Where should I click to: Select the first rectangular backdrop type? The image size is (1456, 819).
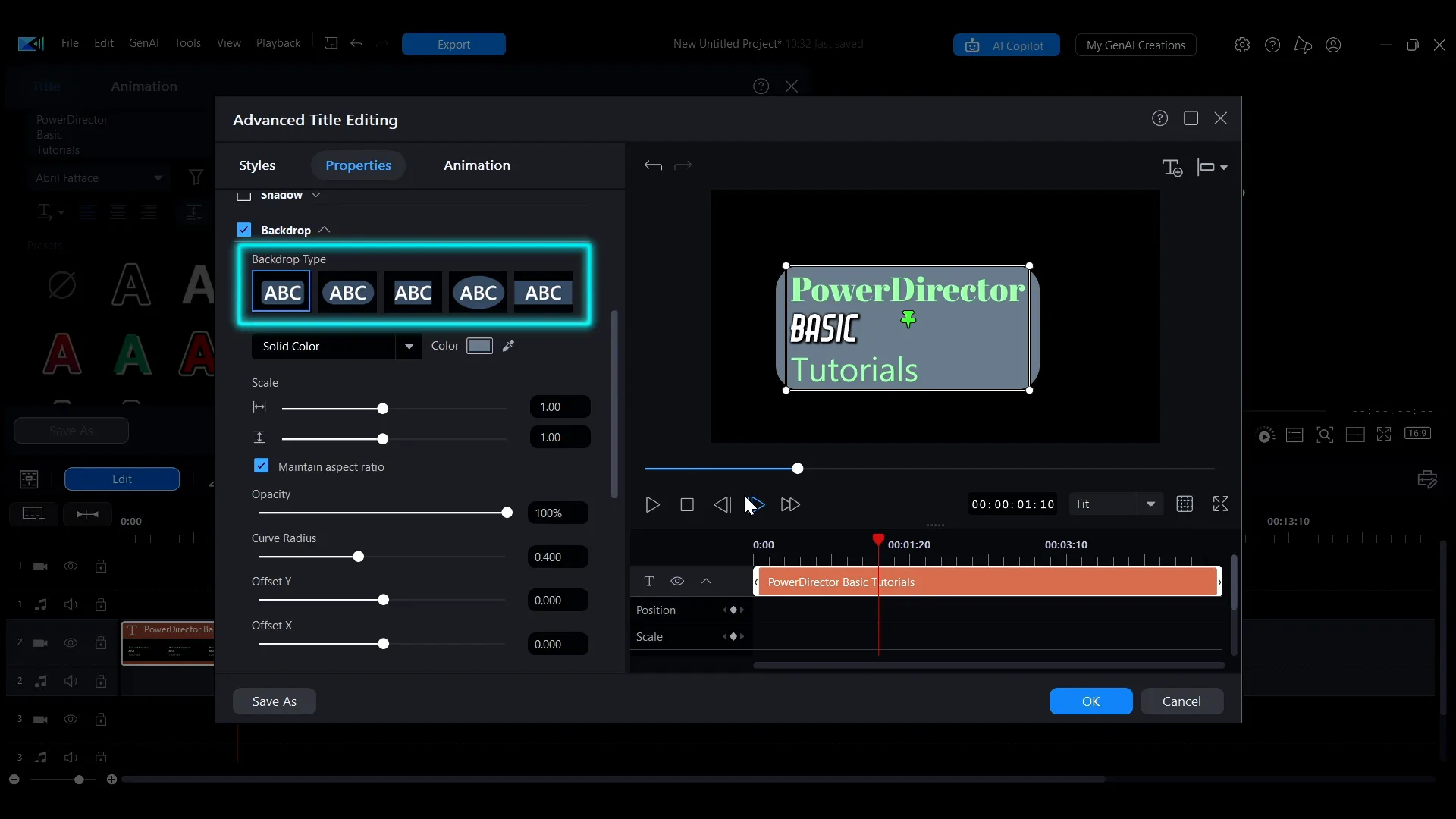click(281, 292)
